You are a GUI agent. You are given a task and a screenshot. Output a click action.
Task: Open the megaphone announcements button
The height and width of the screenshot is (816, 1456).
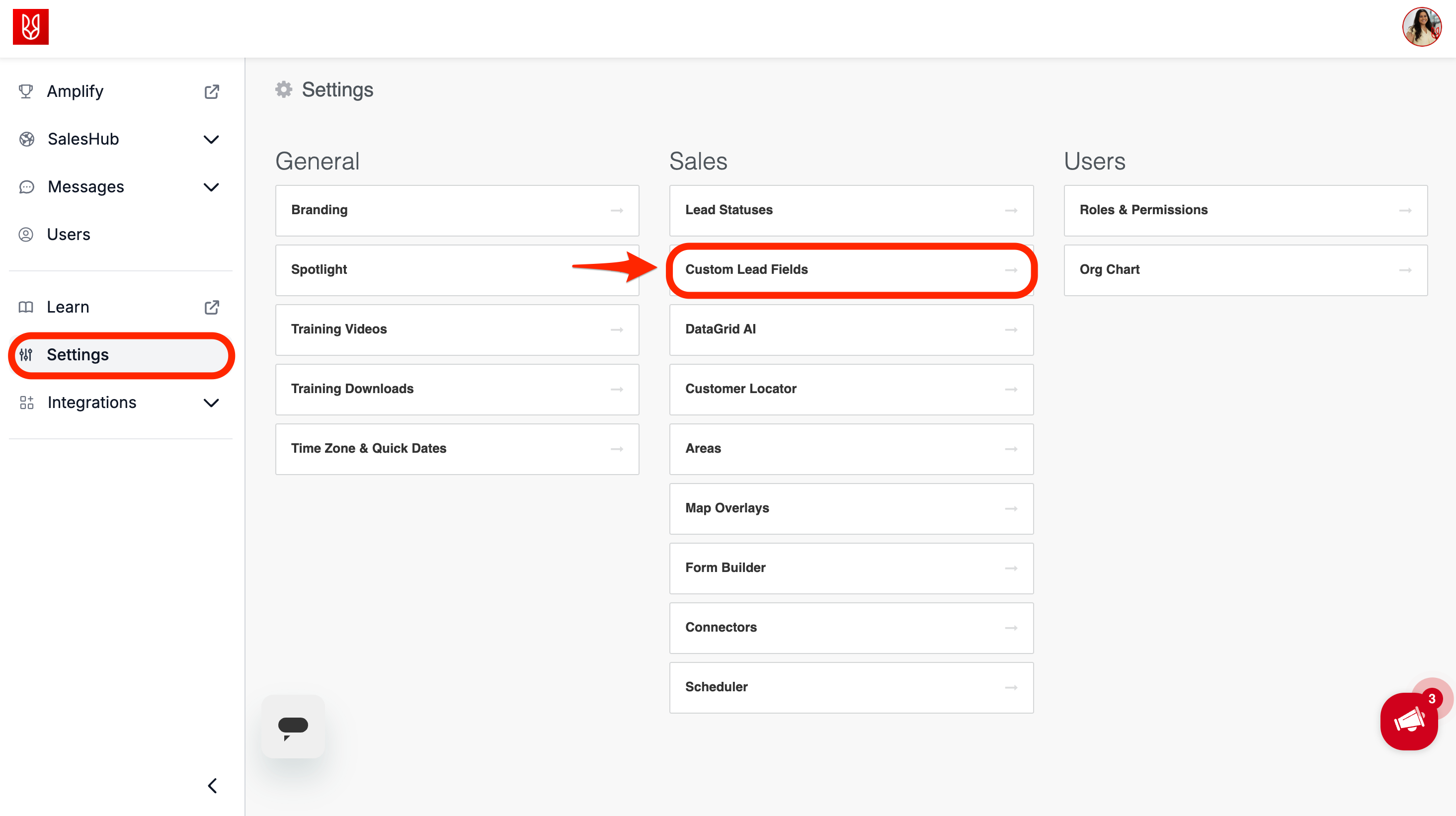1408,722
